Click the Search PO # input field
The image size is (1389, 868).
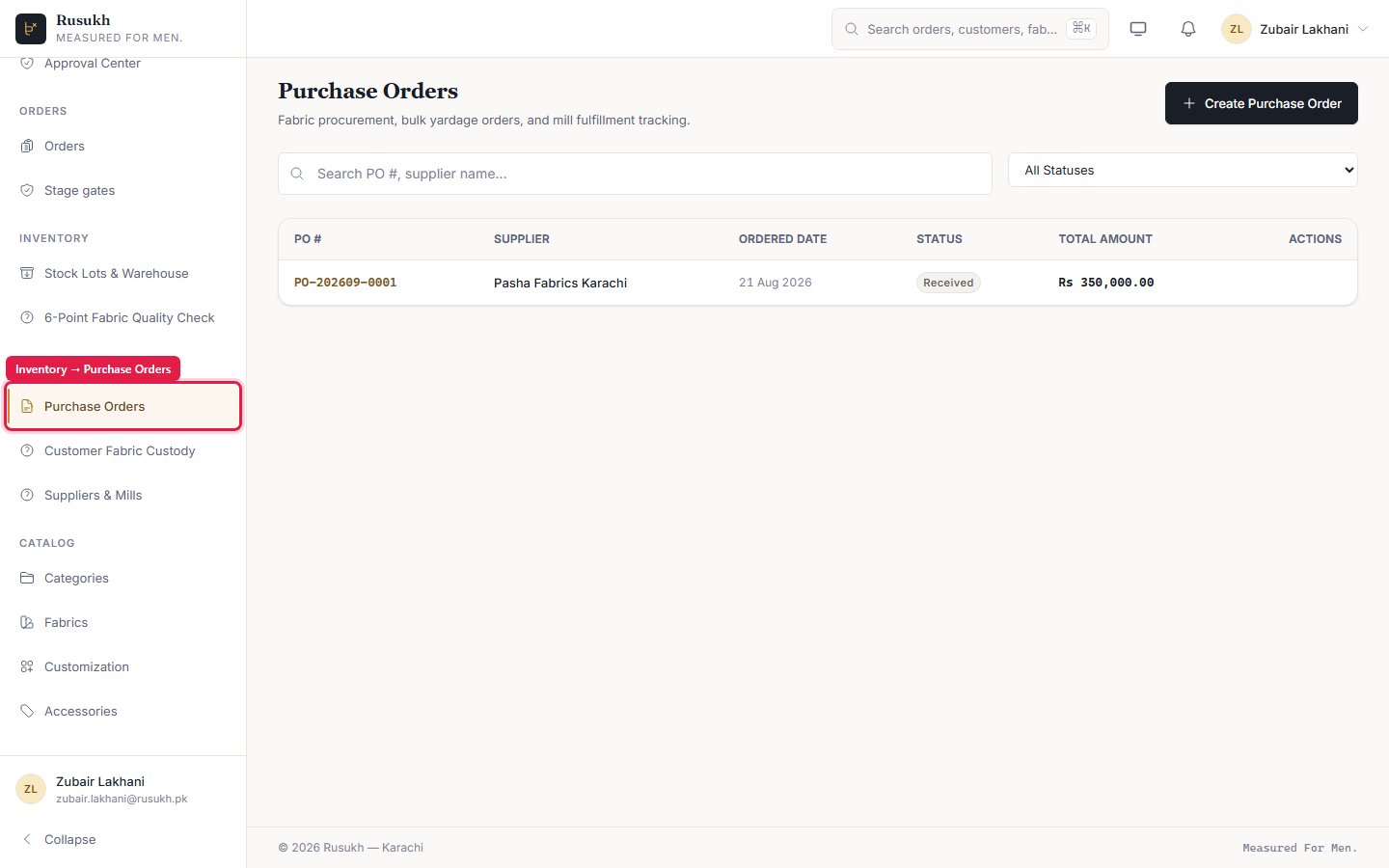coord(635,174)
